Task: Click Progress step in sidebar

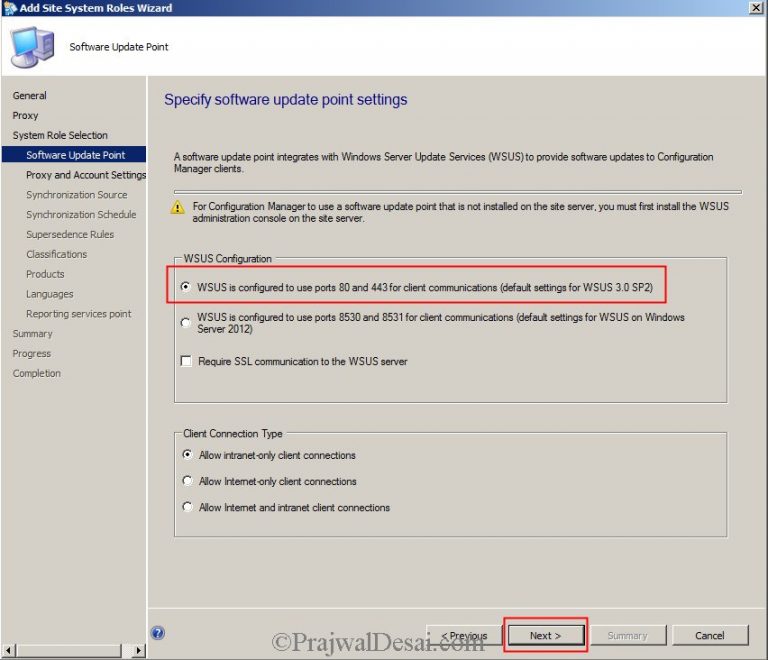Action: click(32, 354)
